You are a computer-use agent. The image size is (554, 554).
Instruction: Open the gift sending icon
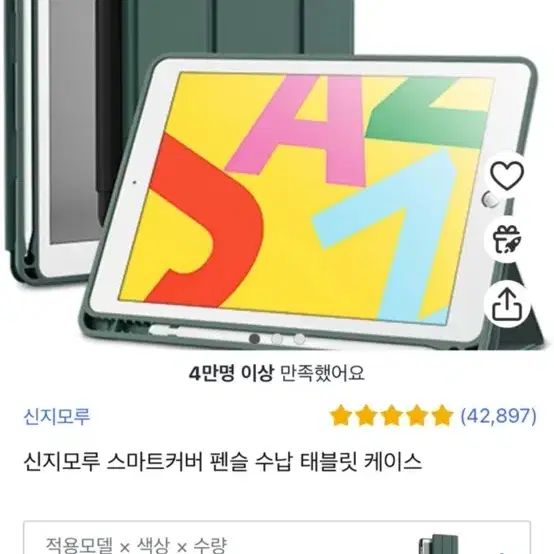507,240
